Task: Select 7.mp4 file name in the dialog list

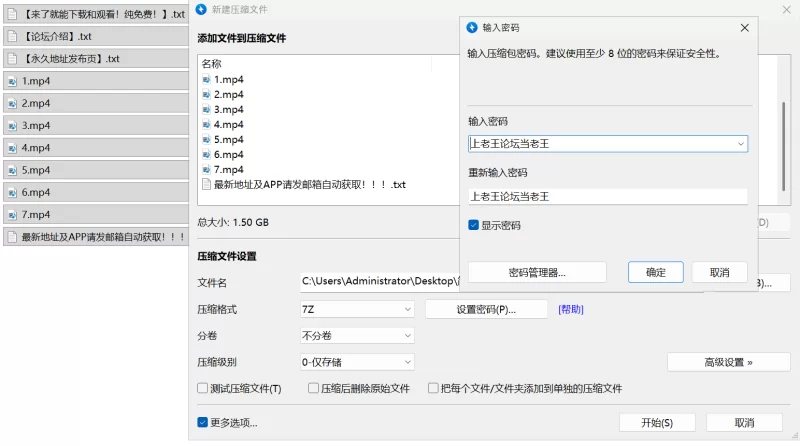Action: 229,169
